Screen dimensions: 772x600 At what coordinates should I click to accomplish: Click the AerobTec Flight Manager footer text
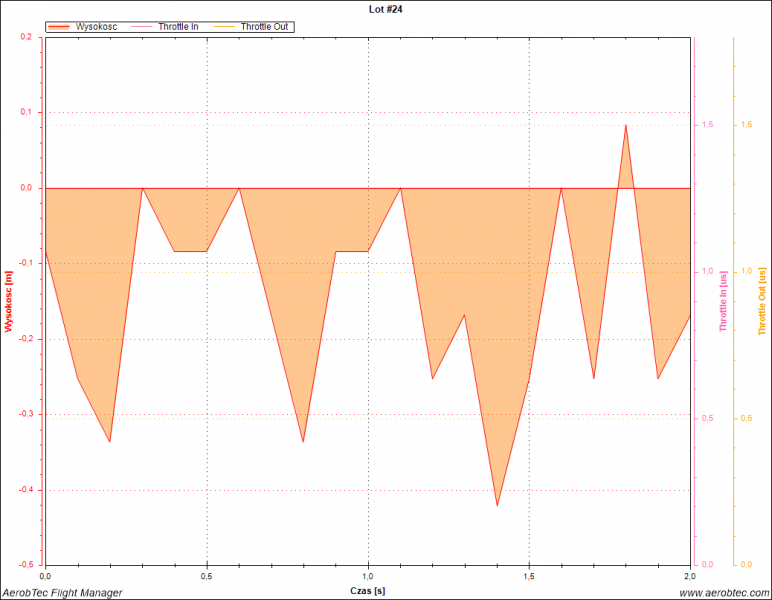click(62, 592)
